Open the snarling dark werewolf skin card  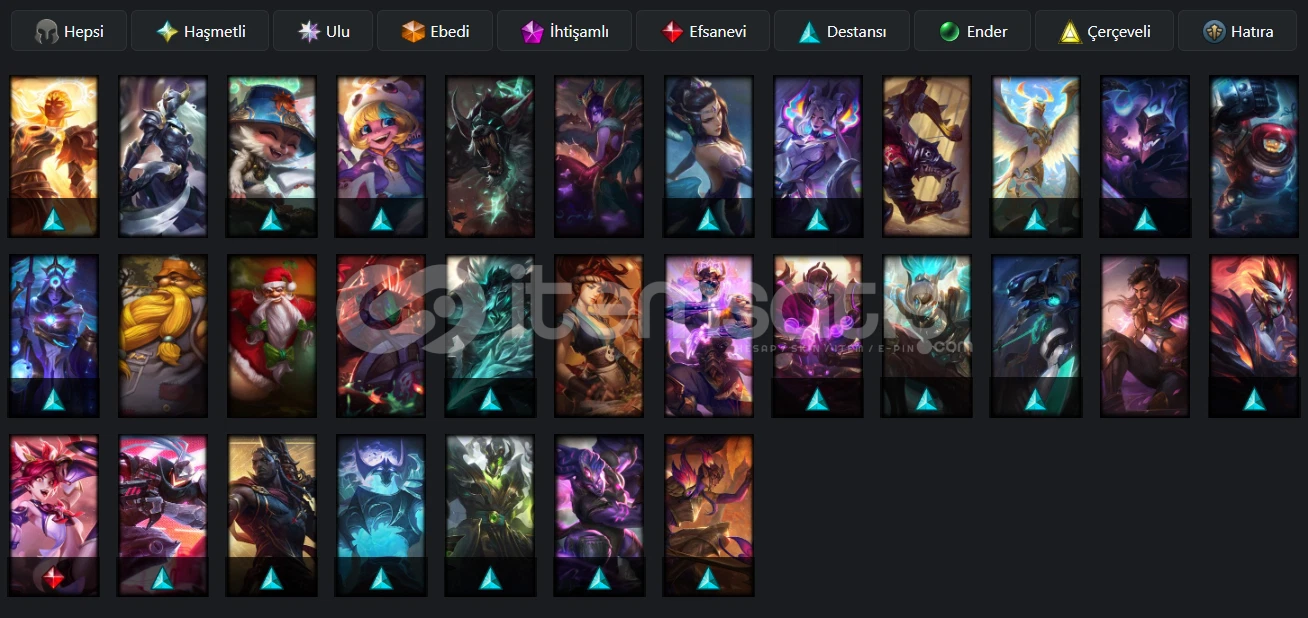coord(490,156)
